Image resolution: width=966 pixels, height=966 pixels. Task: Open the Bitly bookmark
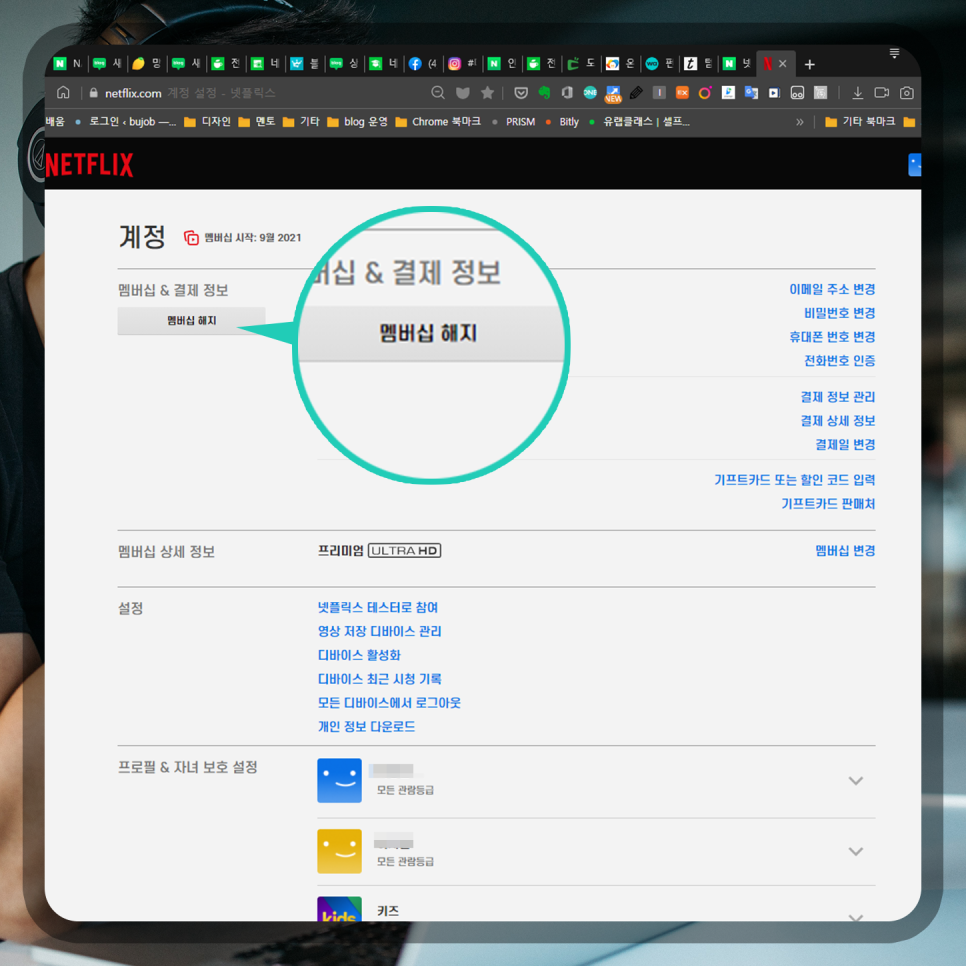point(562,121)
